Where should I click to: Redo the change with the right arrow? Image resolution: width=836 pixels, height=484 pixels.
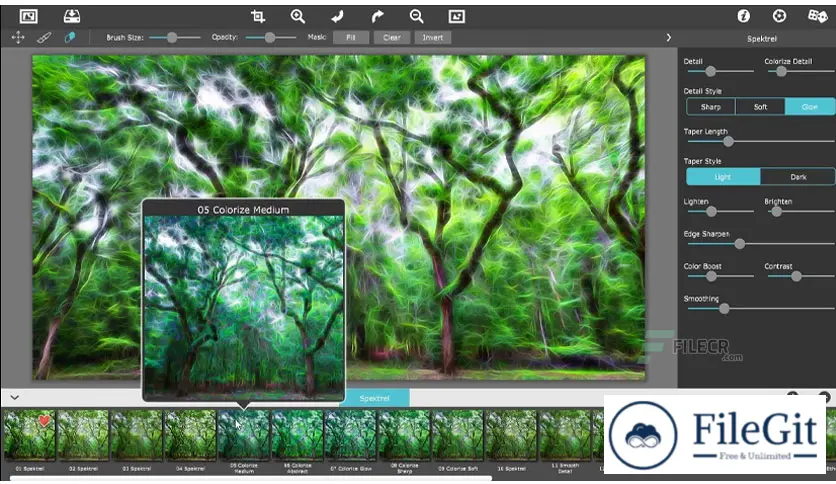tap(377, 17)
